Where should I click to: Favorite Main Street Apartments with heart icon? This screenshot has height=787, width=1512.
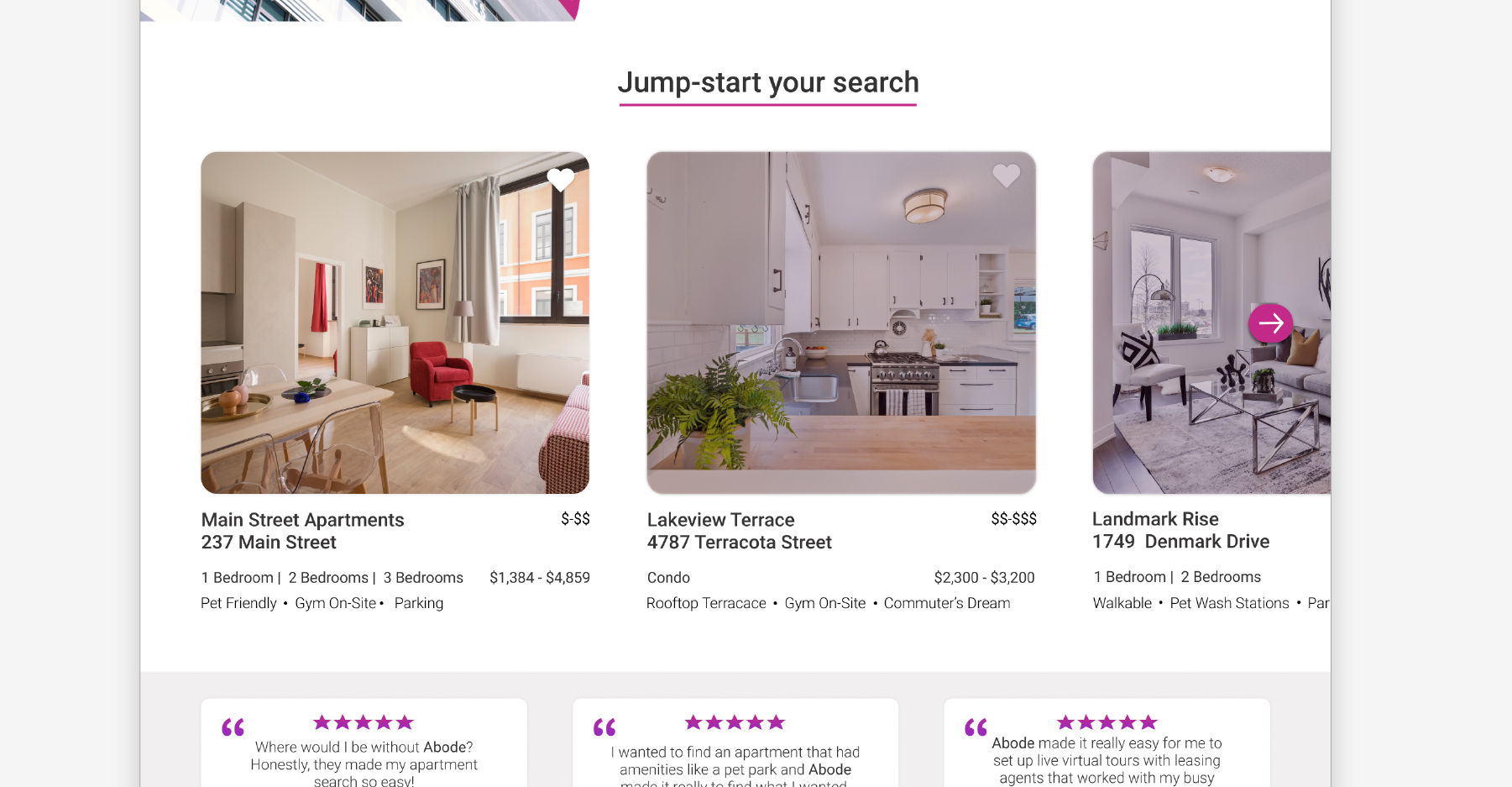561,179
